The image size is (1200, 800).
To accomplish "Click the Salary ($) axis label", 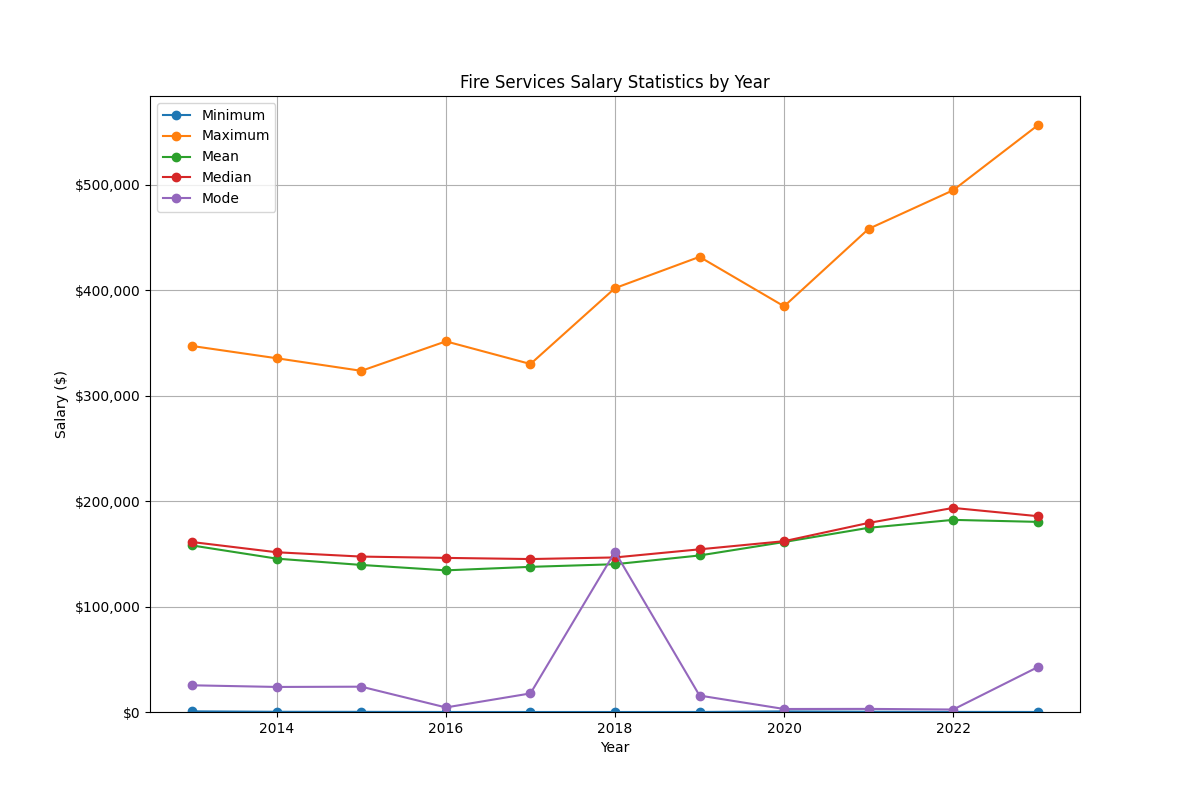I will [x=60, y=401].
